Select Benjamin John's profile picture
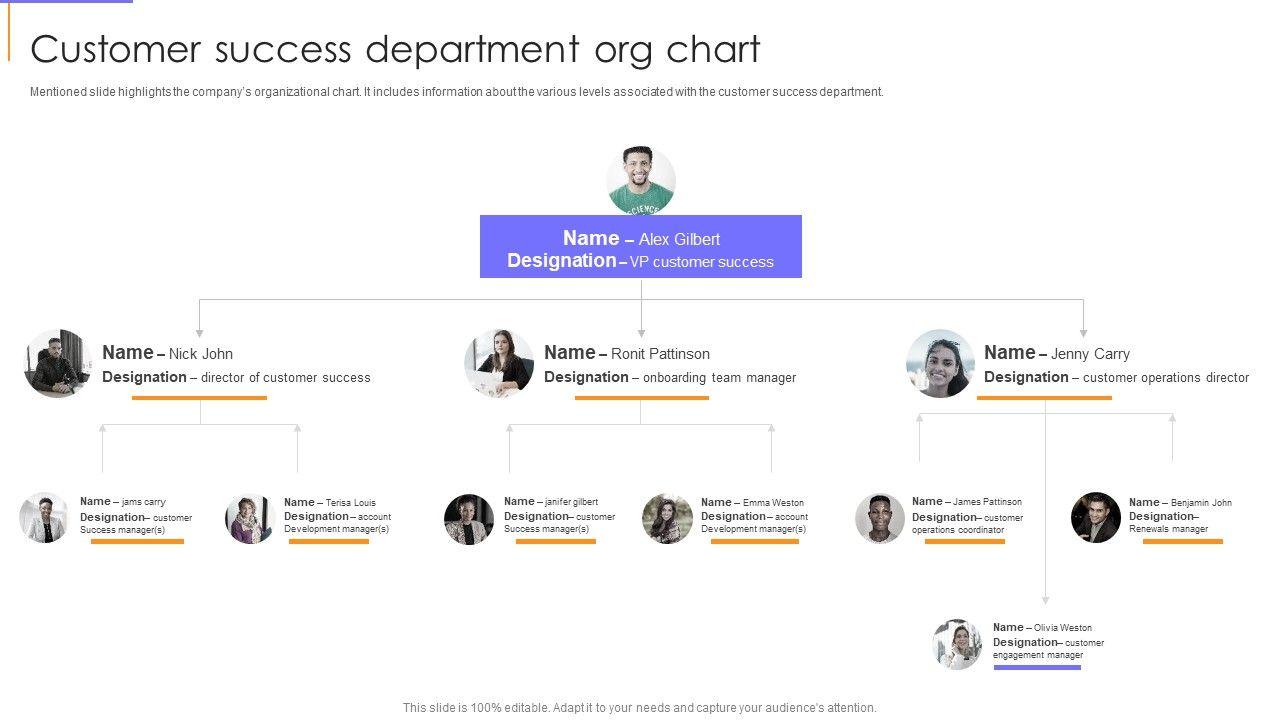Screen dimensions: 1280x720 1096,517
